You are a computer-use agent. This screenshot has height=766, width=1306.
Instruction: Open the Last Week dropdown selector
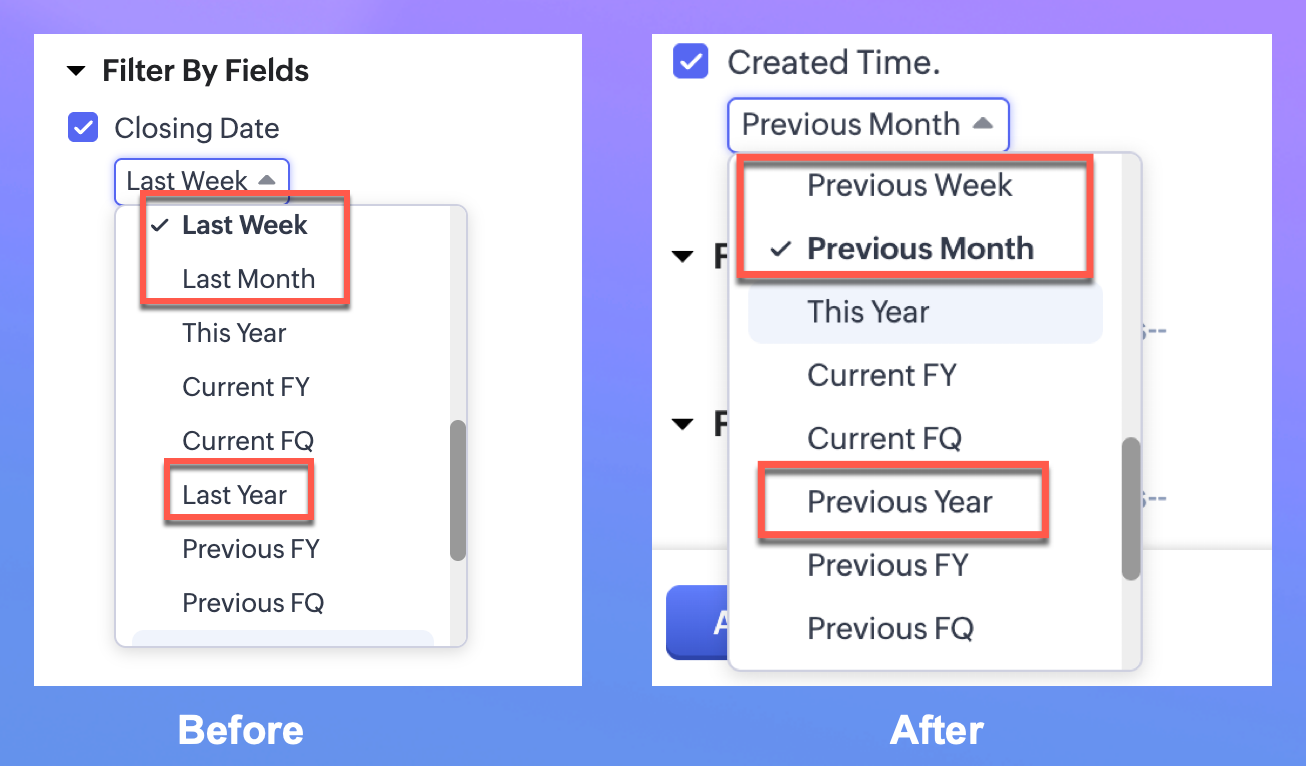coord(201,181)
